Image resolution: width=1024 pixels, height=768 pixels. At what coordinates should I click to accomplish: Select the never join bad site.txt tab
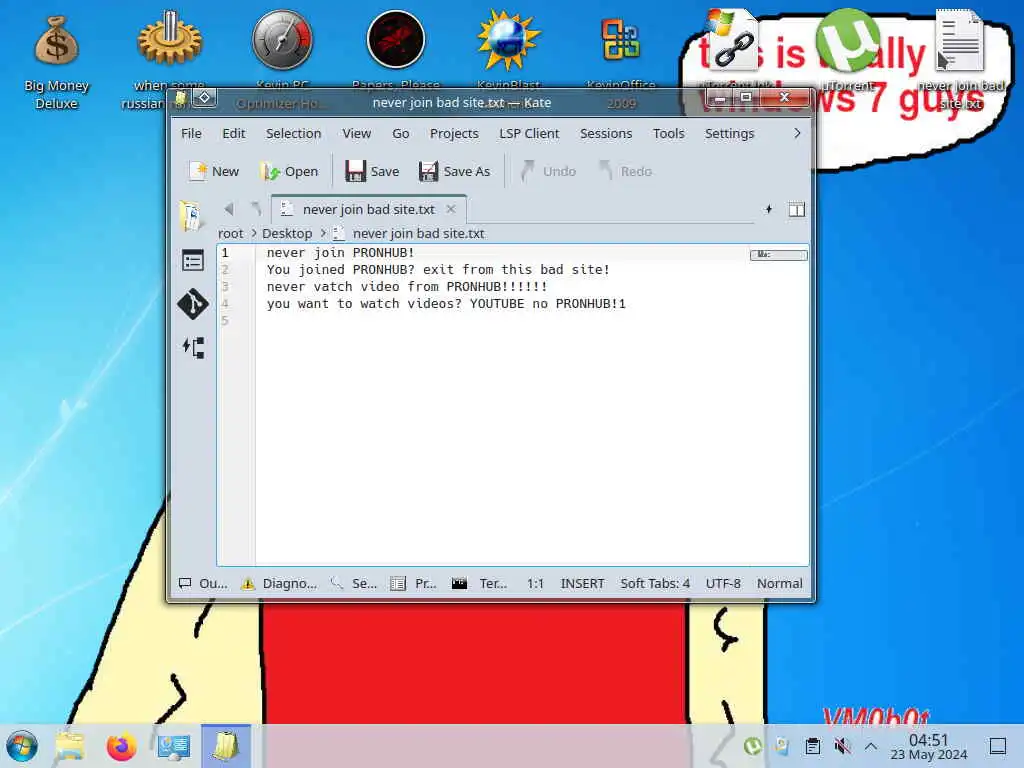tap(368, 209)
